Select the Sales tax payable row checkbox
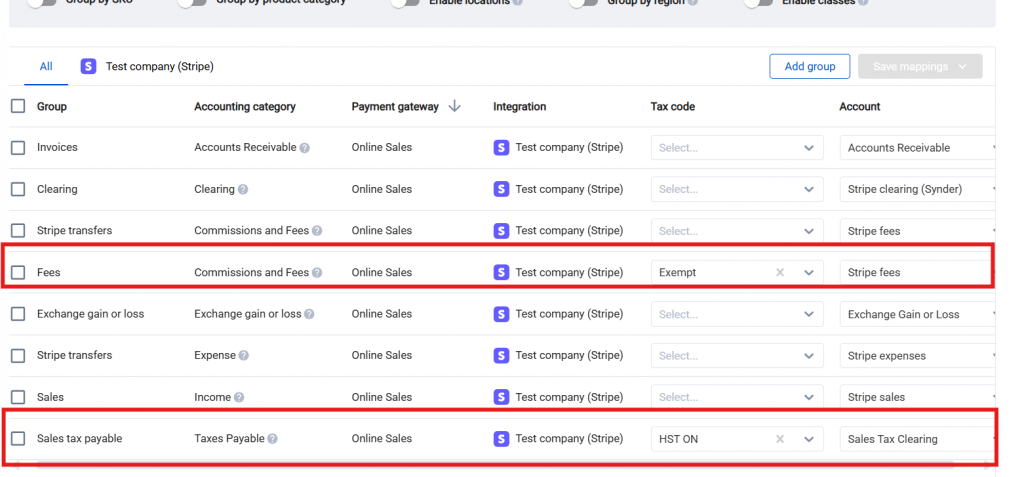1024x477 pixels. click(18, 439)
